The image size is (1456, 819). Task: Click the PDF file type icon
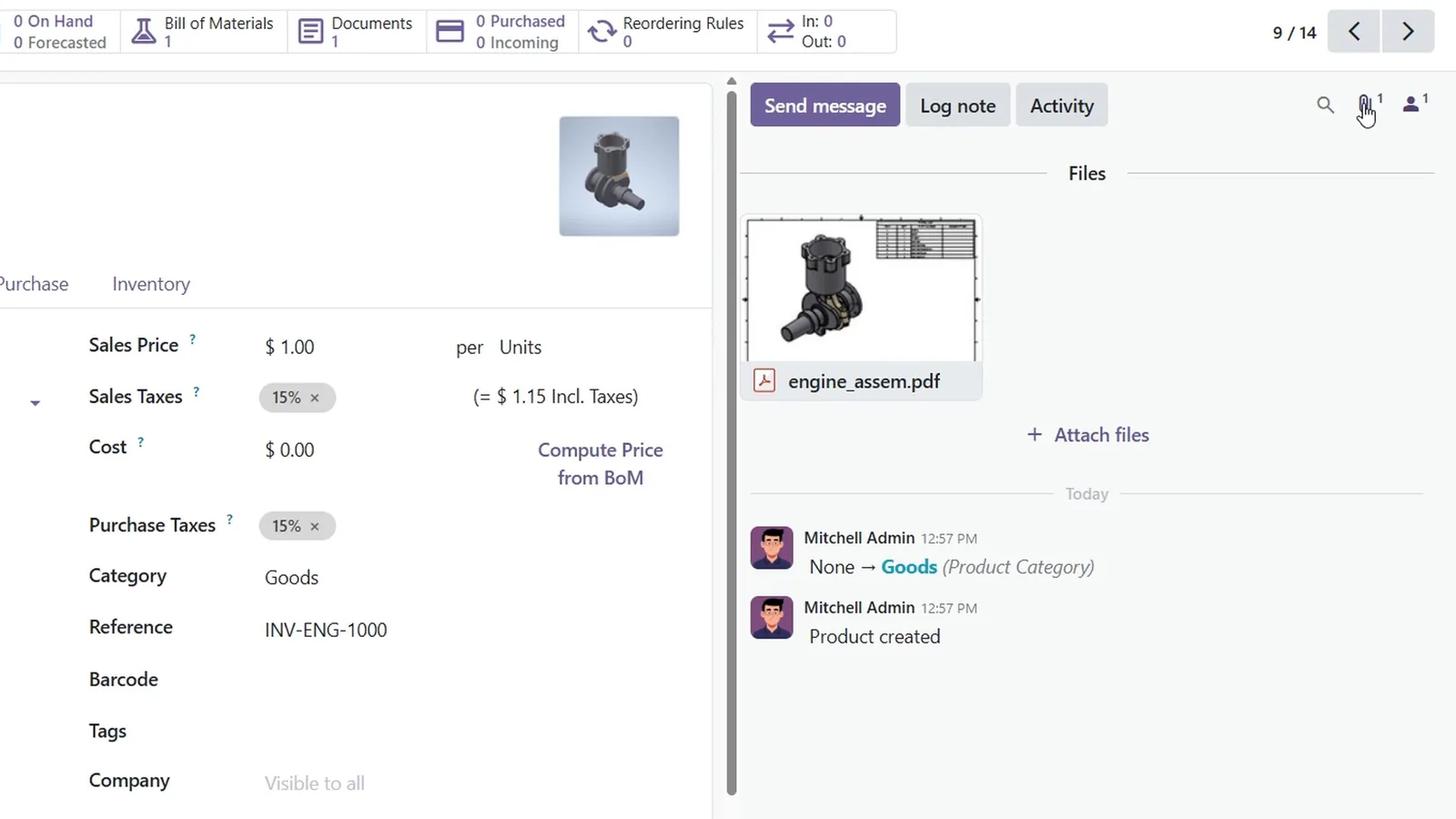(x=764, y=380)
